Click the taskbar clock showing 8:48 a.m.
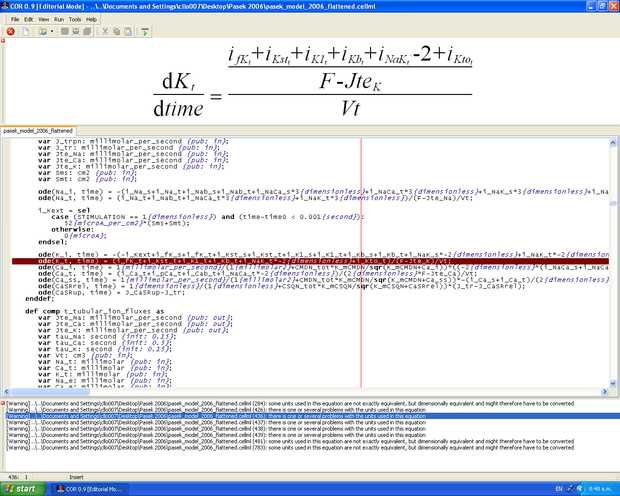Screen dimensions: 620x496 pos(601,489)
